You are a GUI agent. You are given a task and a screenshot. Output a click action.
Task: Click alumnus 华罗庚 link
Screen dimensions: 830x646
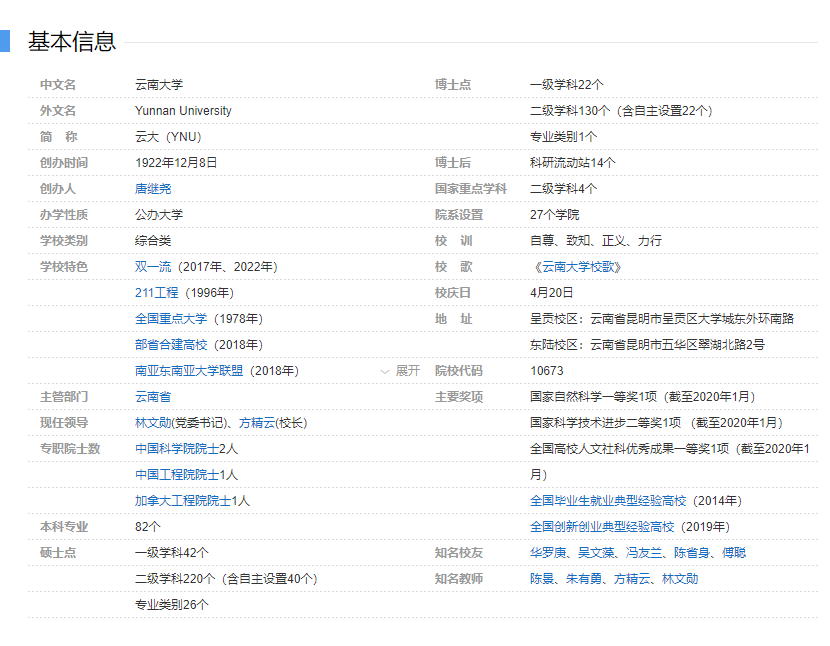548,553
